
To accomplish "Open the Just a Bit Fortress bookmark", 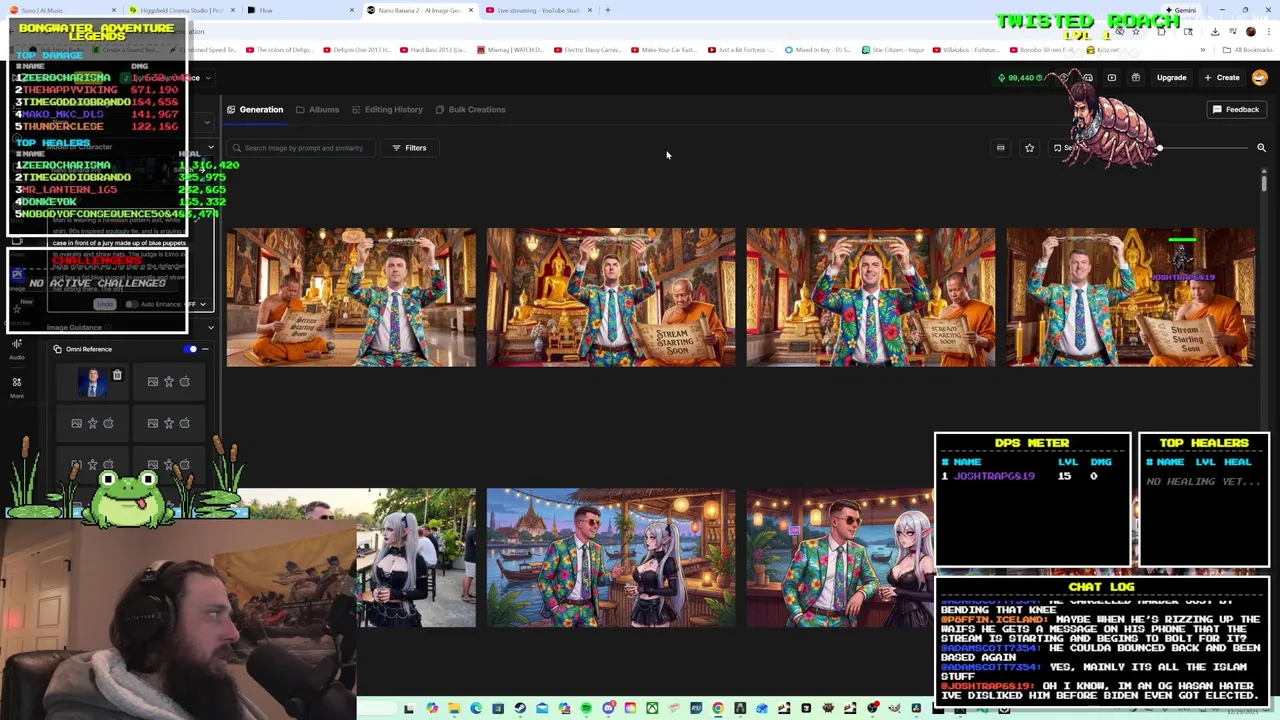I will [x=740, y=49].
